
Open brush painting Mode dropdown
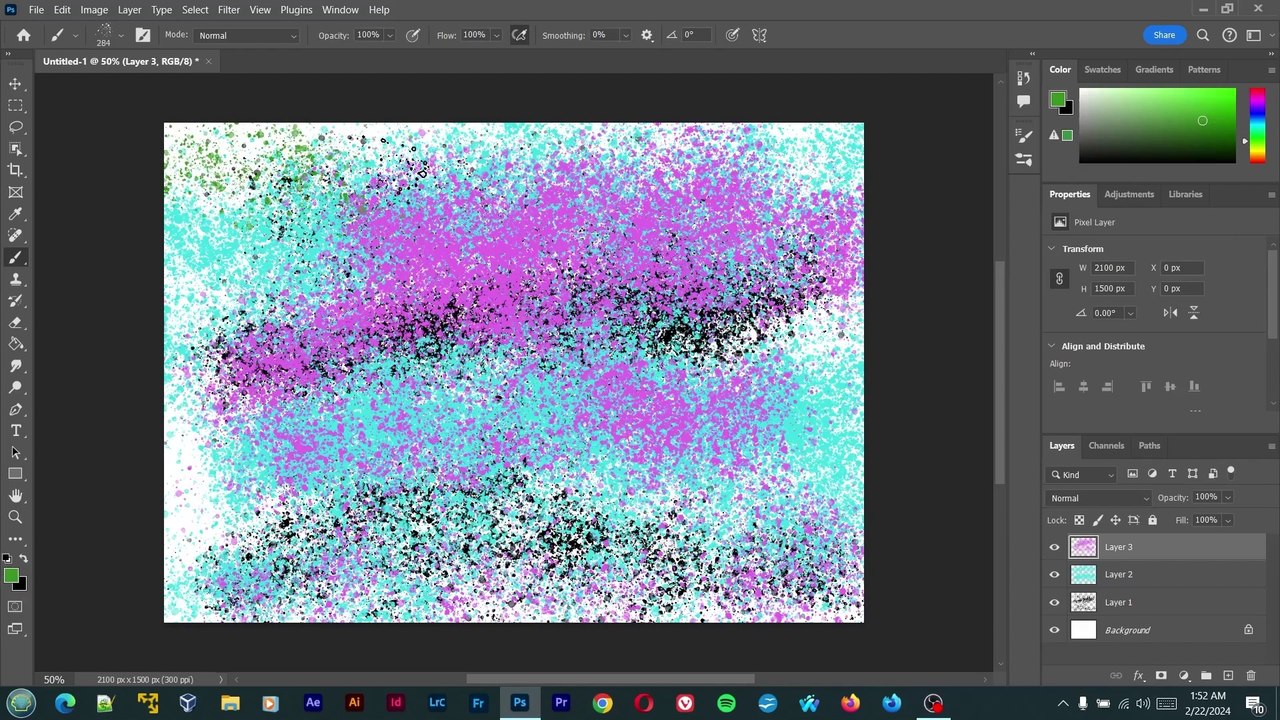tap(247, 35)
